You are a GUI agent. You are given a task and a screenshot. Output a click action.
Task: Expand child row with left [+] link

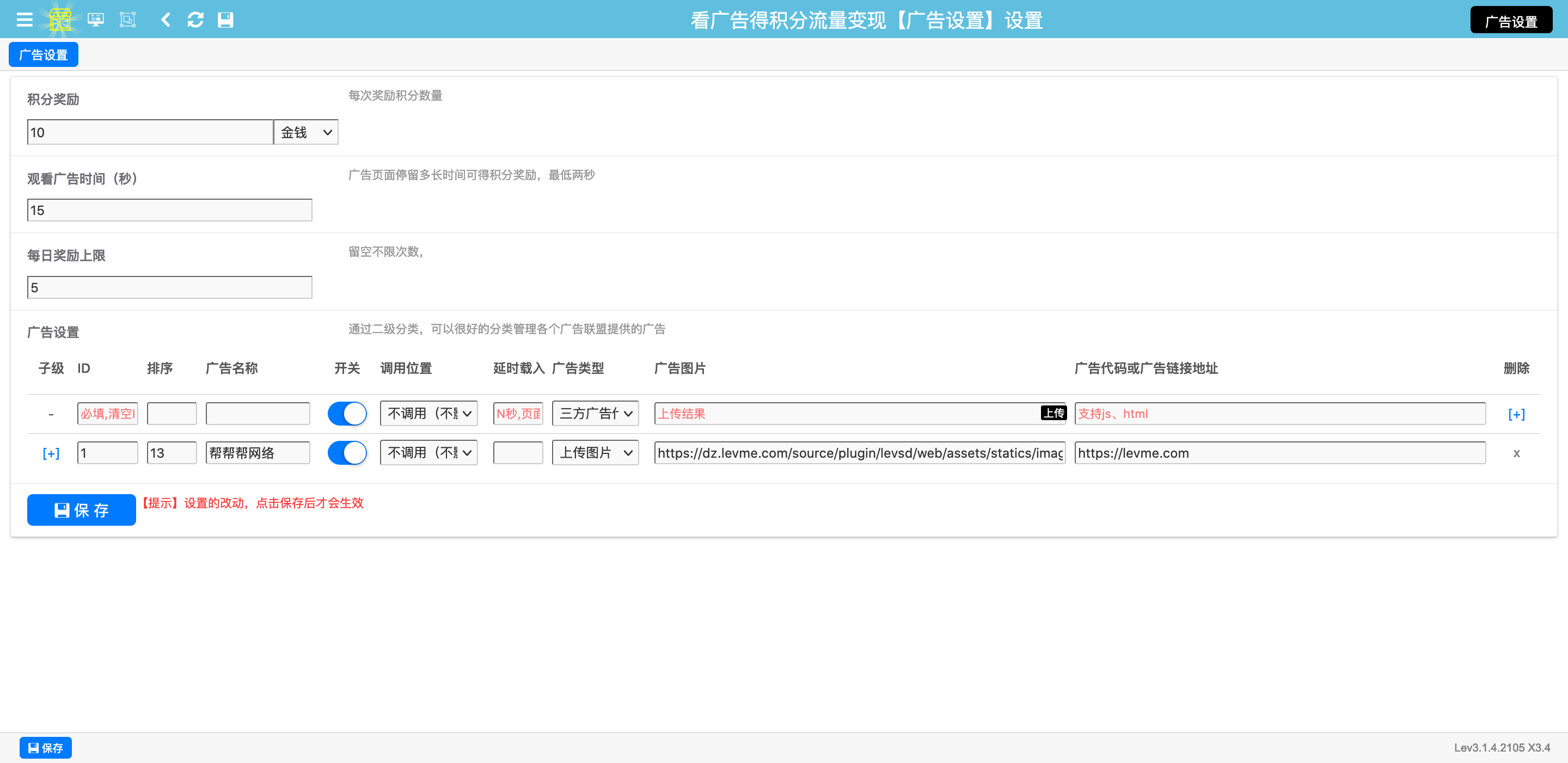coord(51,453)
